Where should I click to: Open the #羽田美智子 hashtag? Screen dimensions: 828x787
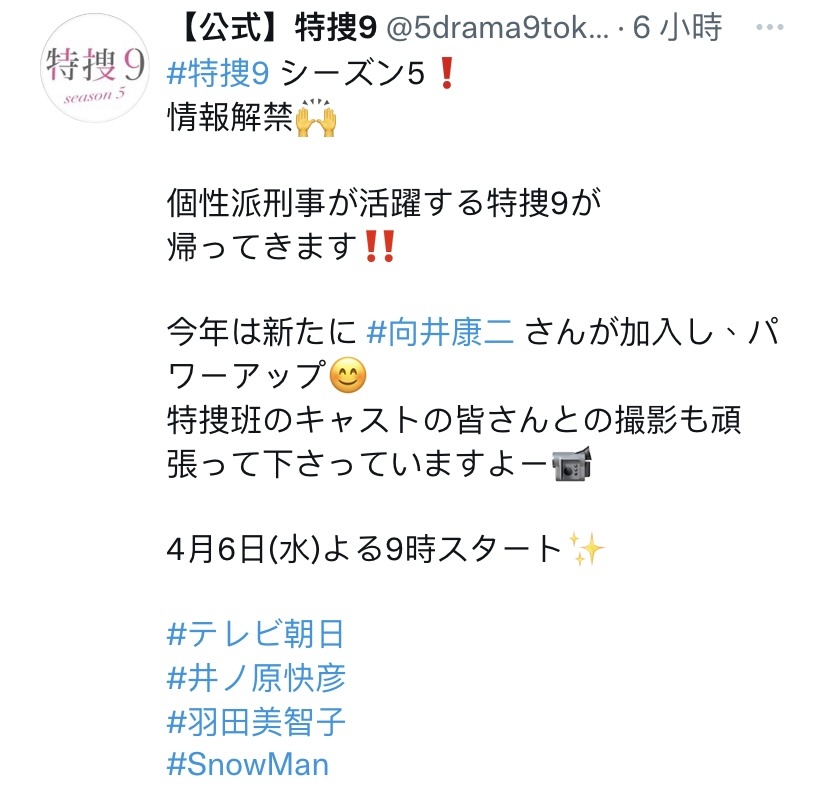(x=256, y=722)
